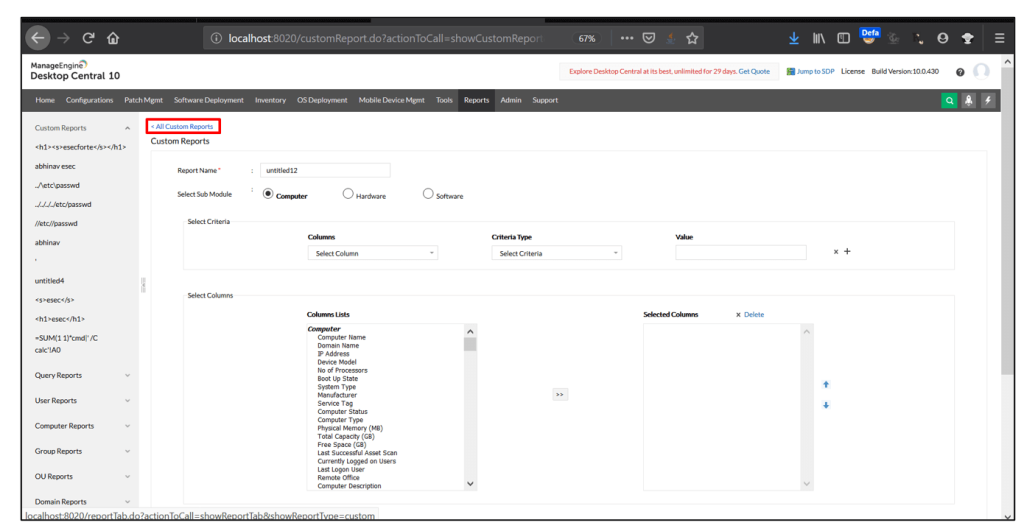Open the Firefox hamburger menu
This screenshot has width=1024, height=531.
pos(999,38)
